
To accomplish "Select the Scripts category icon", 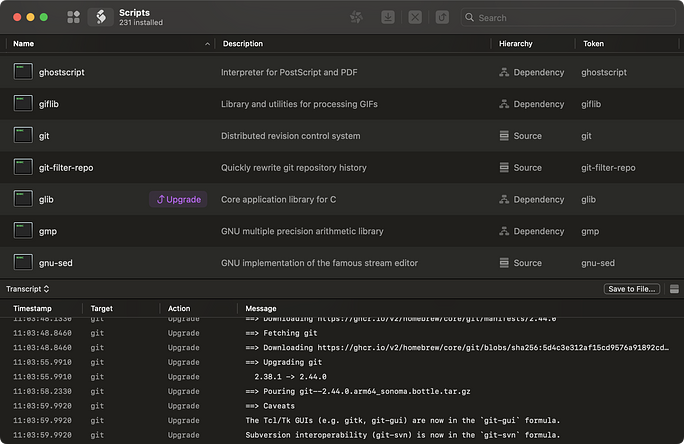I will click(101, 17).
